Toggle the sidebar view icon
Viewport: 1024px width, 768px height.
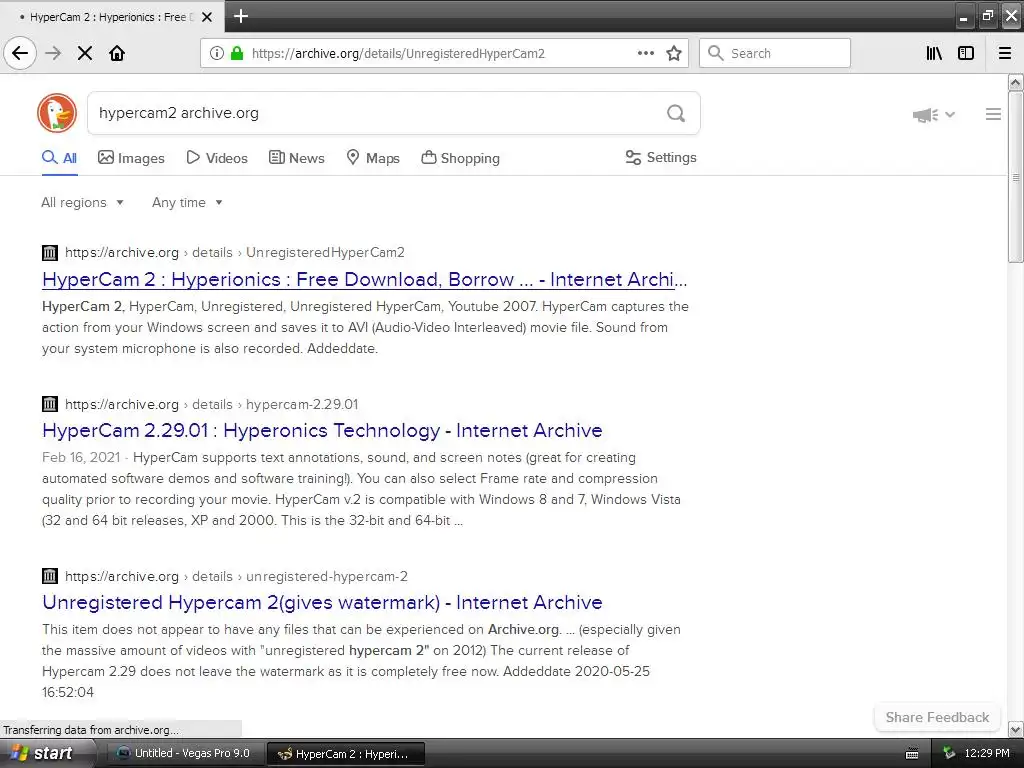point(966,53)
